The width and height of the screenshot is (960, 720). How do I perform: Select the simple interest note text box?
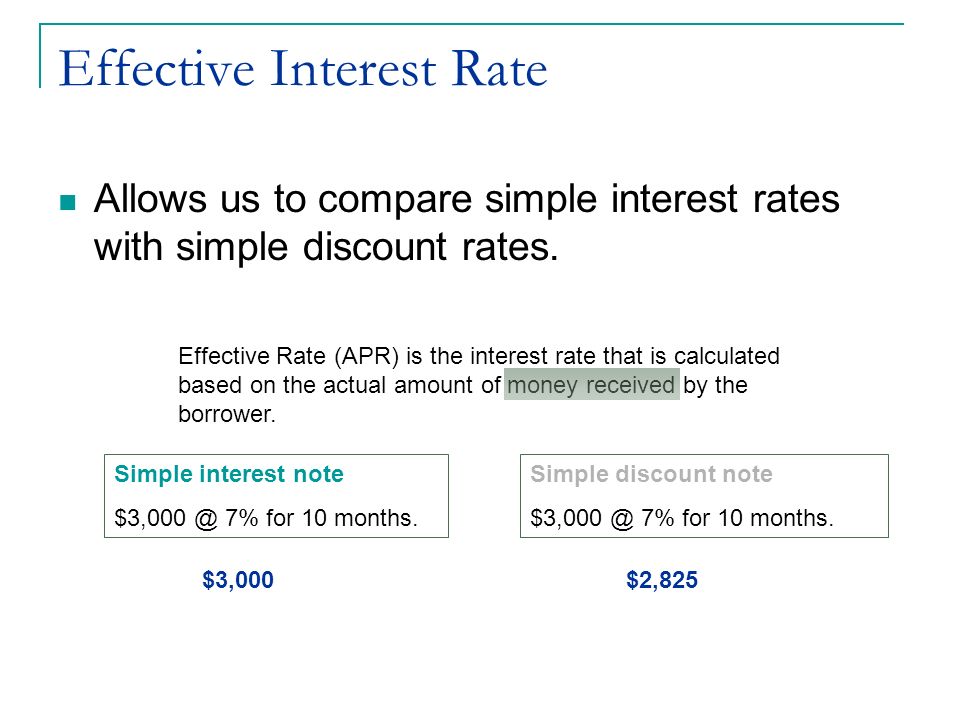pos(276,496)
